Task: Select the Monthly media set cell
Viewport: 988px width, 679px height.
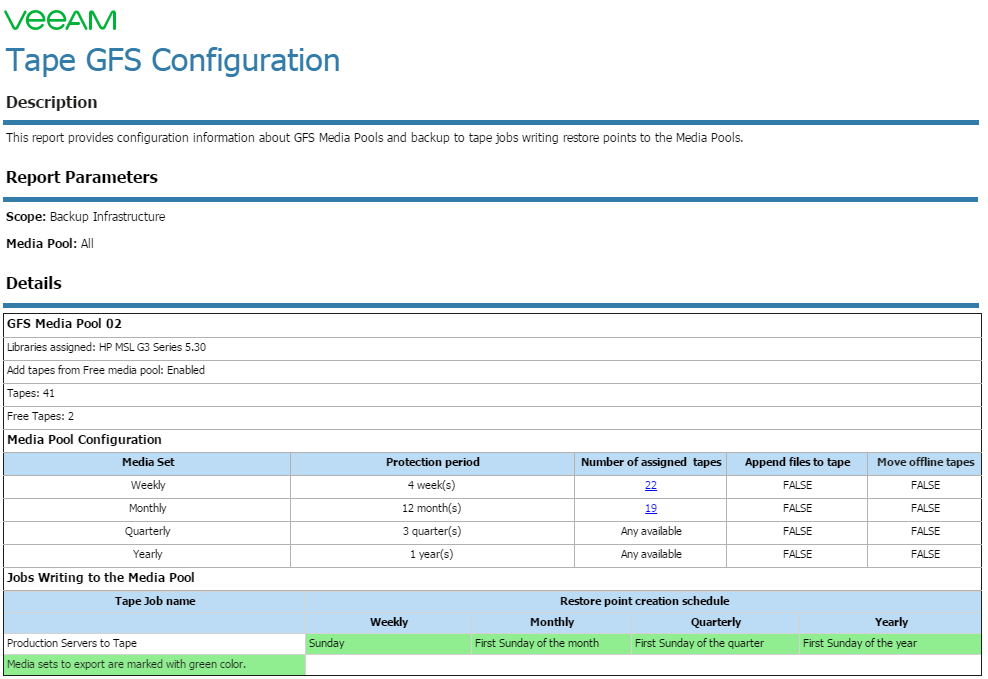Action: (147, 509)
